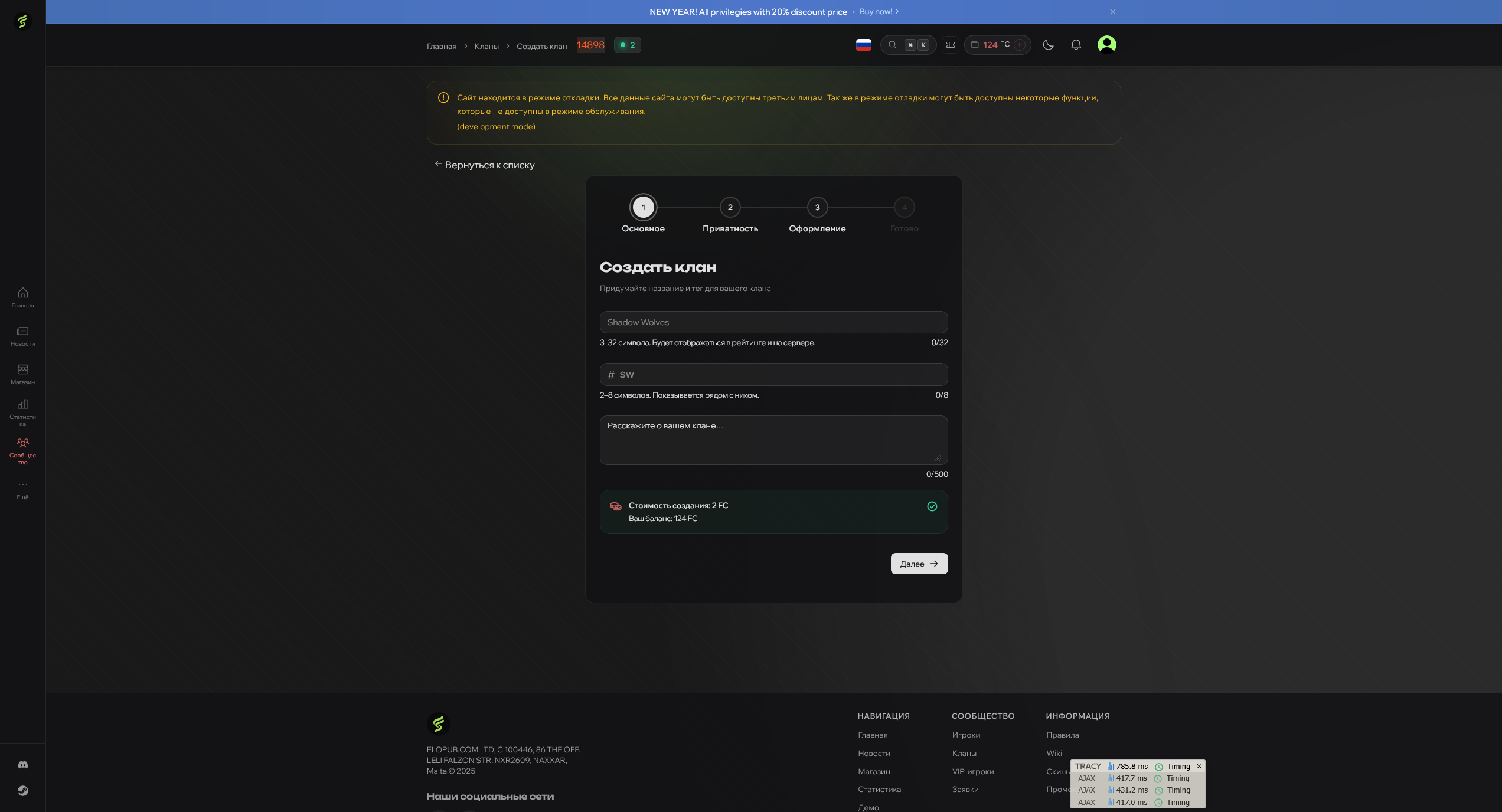Click the promo ticket icon in the header
The height and width of the screenshot is (812, 1502).
951,44
